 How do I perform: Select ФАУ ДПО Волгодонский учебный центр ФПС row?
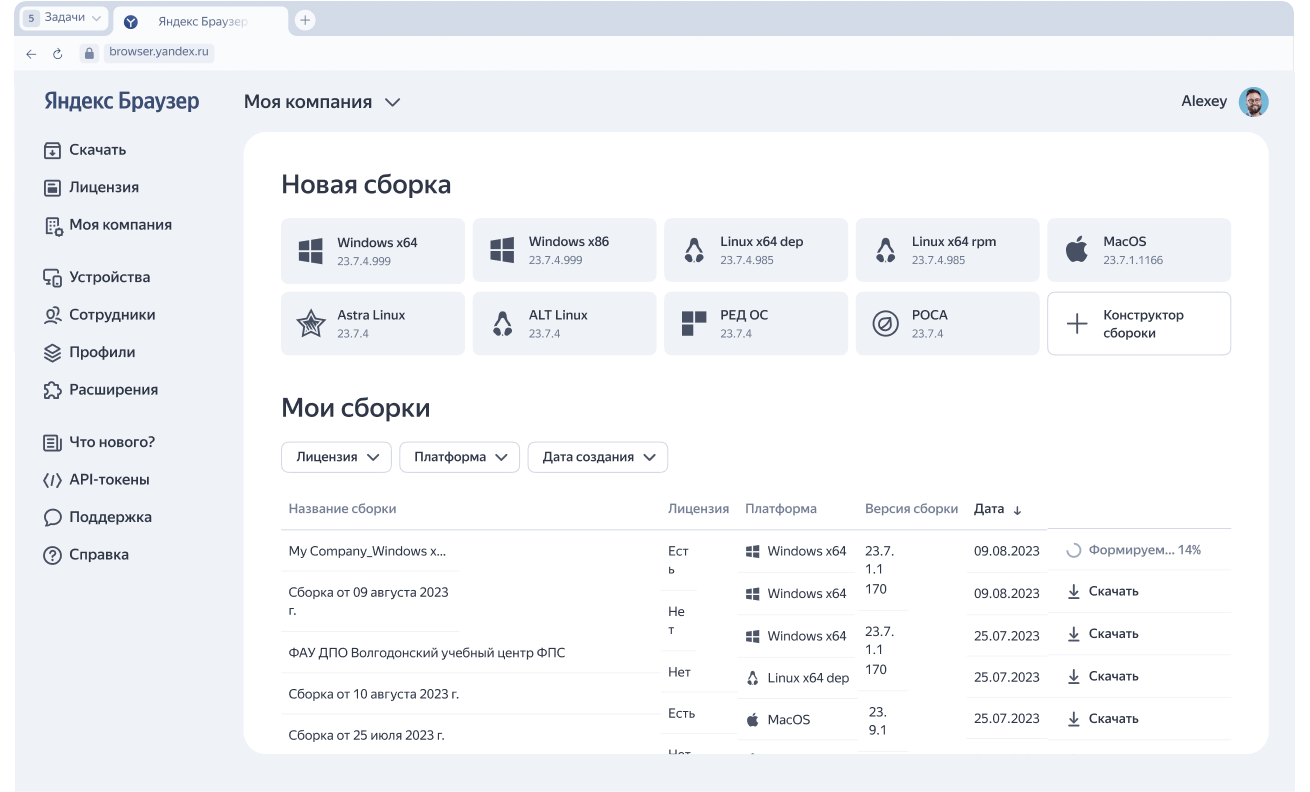tap(427, 653)
